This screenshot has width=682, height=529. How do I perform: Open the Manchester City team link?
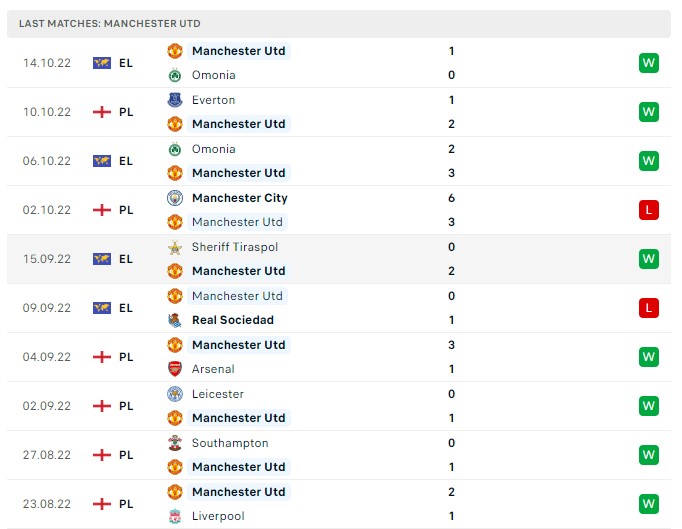pos(240,198)
